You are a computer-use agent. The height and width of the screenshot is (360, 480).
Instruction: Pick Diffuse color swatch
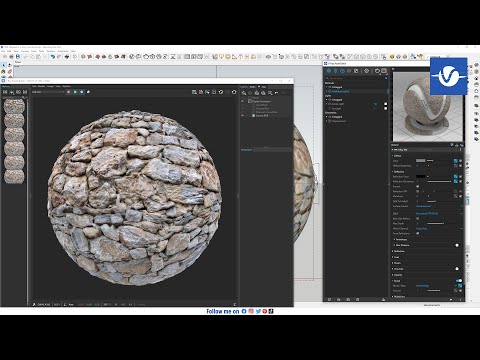(x=420, y=161)
